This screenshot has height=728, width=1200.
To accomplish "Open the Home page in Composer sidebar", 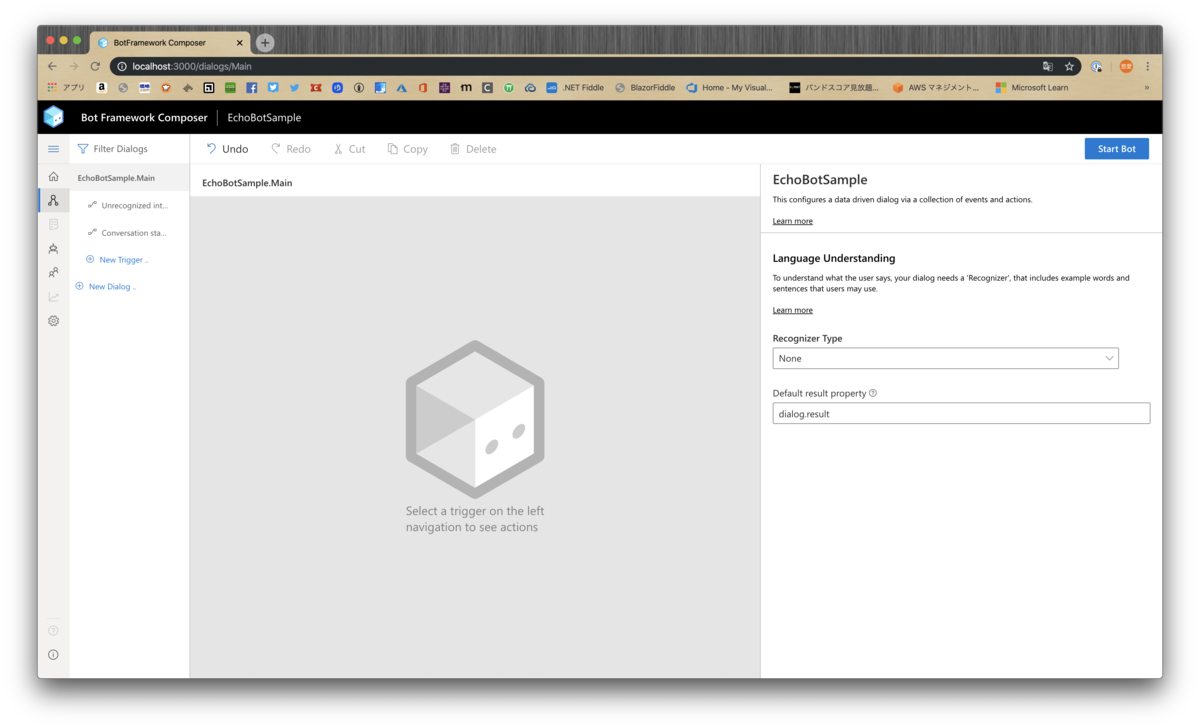I will tap(53, 176).
